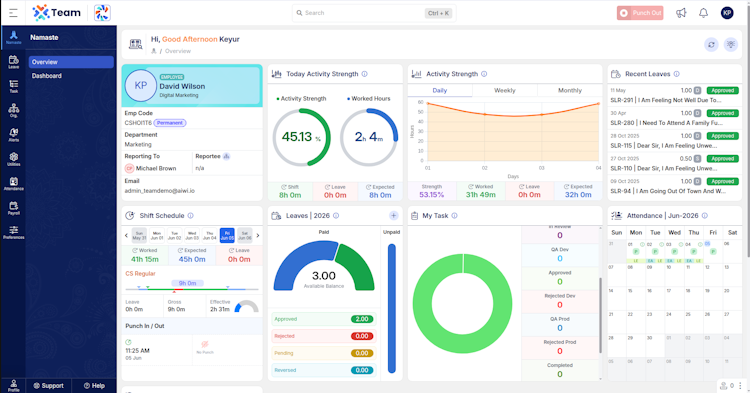Add a leave with the plus icon
This screenshot has width=750, height=393.
coord(393,216)
